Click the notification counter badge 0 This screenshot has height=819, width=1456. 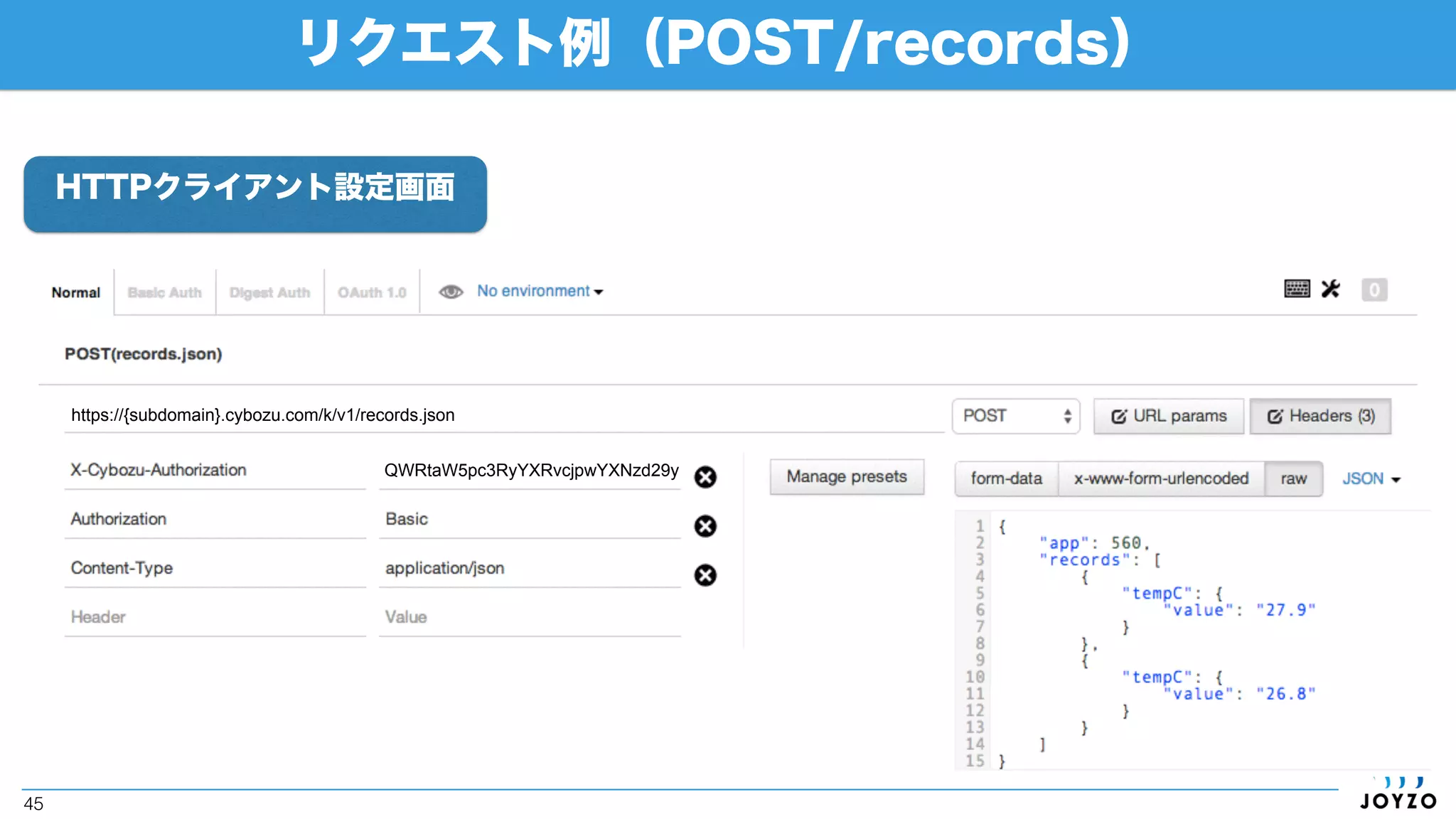click(1374, 289)
